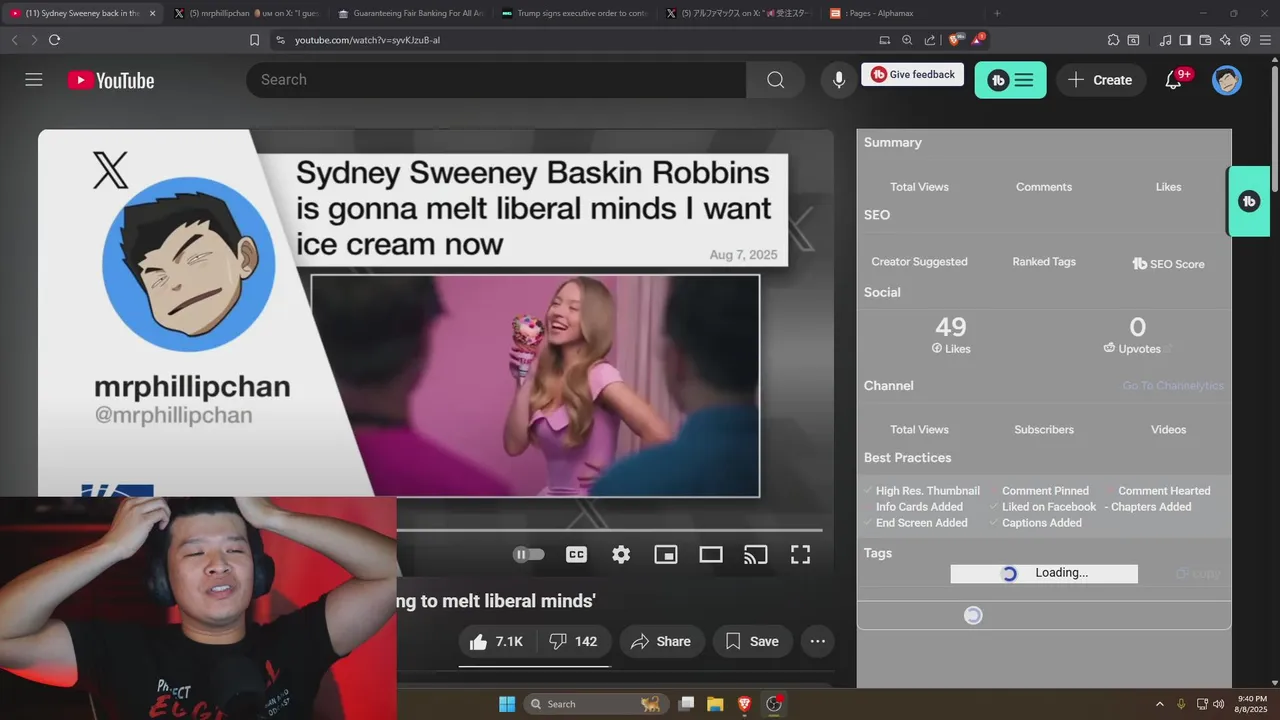This screenshot has width=1280, height=720.
Task: Open Brave Rewards triangle icon
Action: [x=976, y=40]
